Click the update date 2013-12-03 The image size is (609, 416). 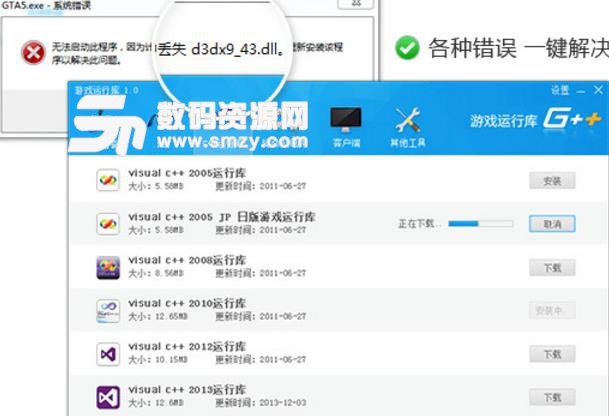pos(283,403)
